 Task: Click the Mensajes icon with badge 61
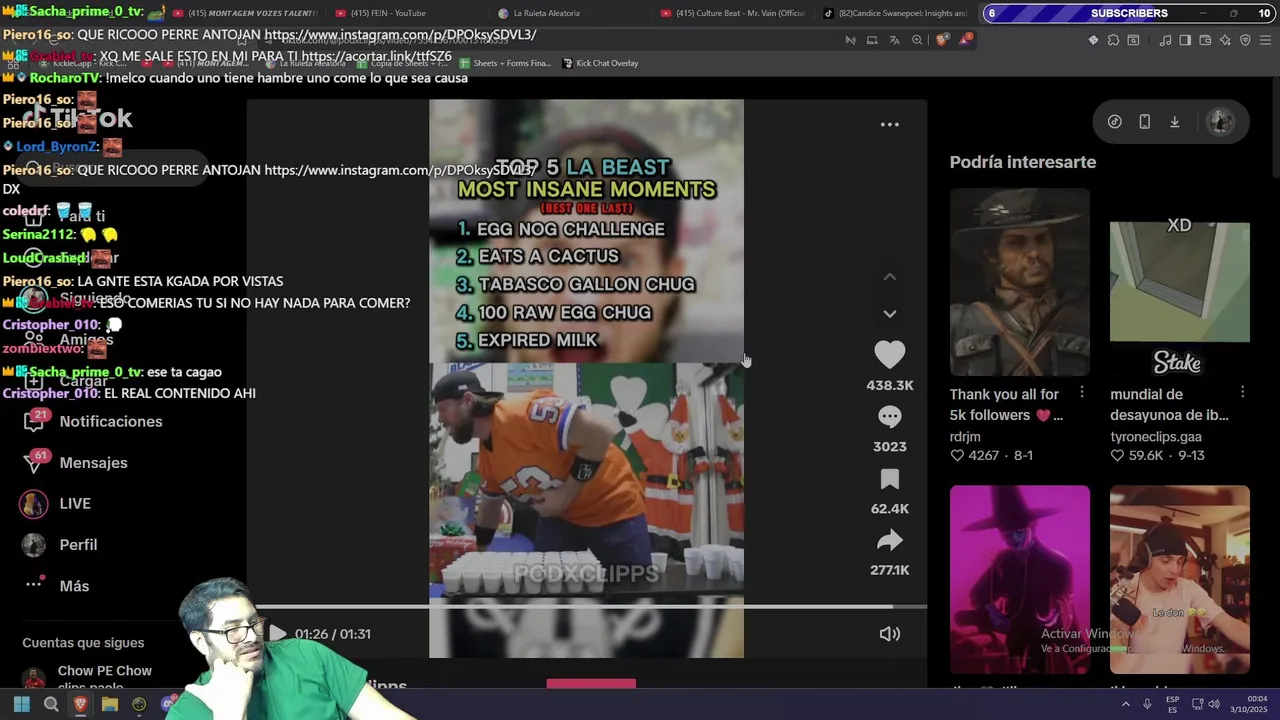pyautogui.click(x=34, y=462)
